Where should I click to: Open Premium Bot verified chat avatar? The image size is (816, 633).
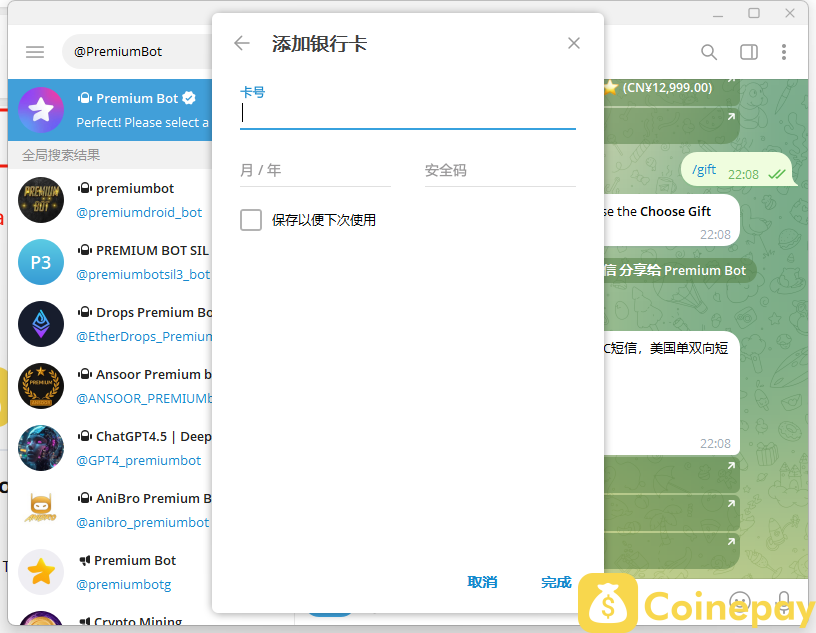click(x=41, y=110)
